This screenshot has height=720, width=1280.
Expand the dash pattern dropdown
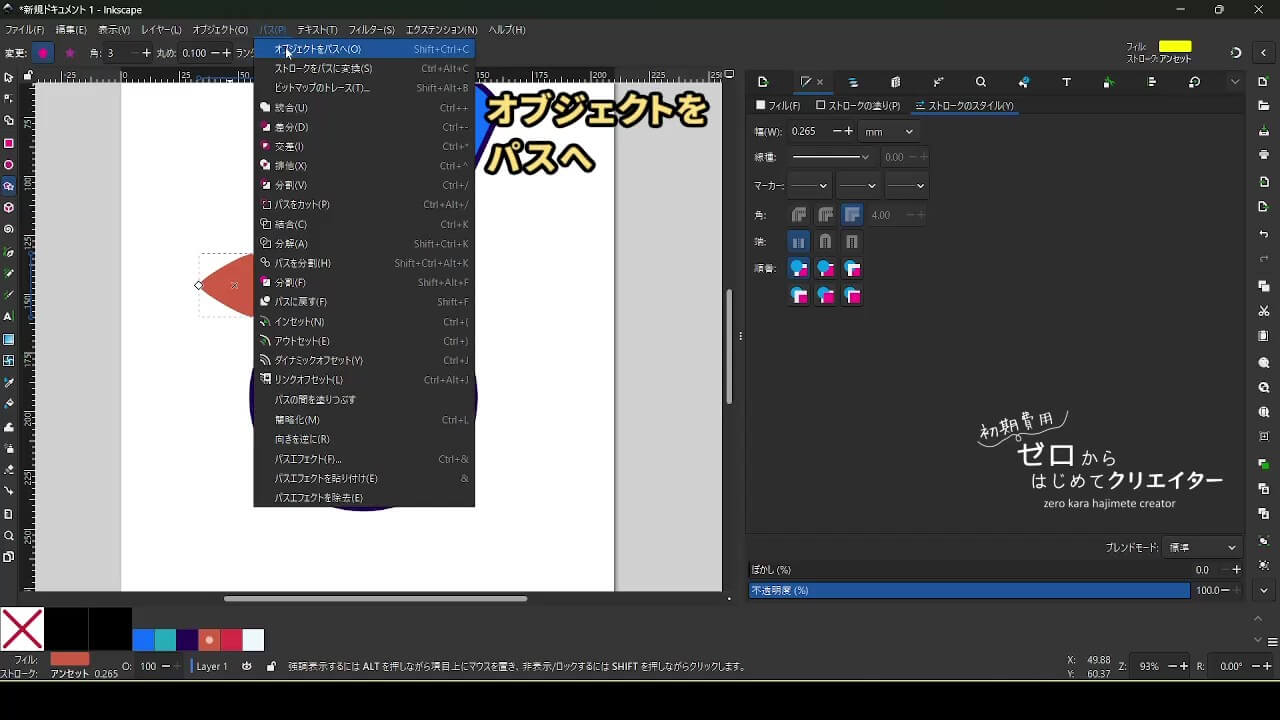pos(830,157)
